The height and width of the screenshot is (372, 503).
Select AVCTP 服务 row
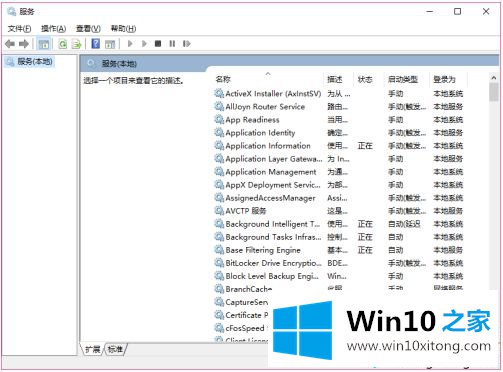pyautogui.click(x=339, y=211)
